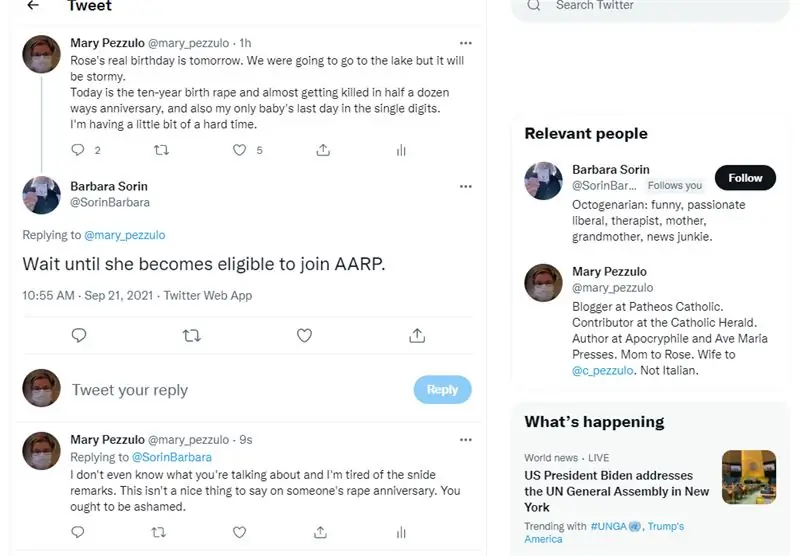Open more options on Barbara Sorin's tweet
Screen dimensions: 800x556
(x=465, y=187)
